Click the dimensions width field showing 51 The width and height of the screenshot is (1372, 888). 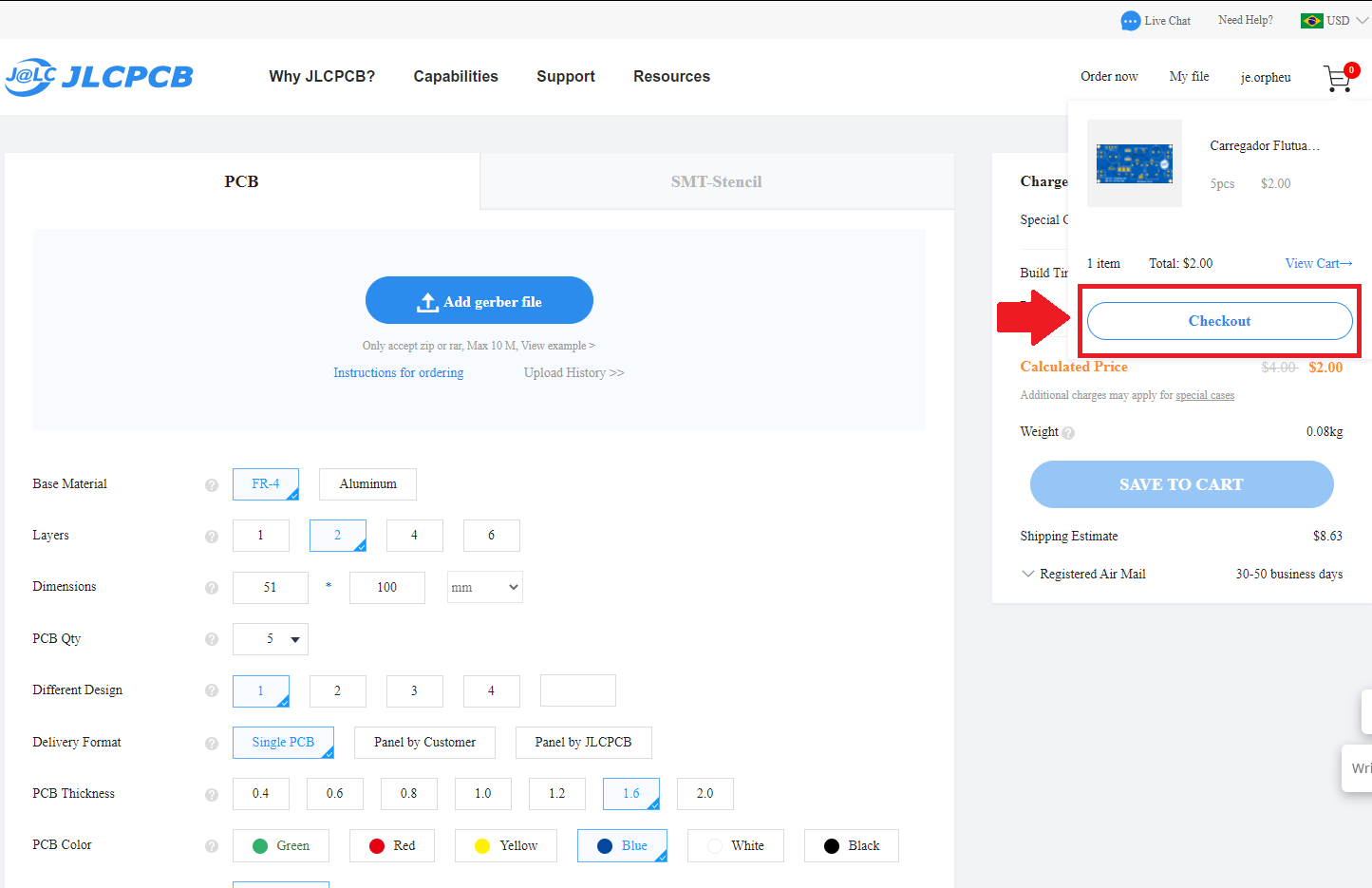click(271, 588)
